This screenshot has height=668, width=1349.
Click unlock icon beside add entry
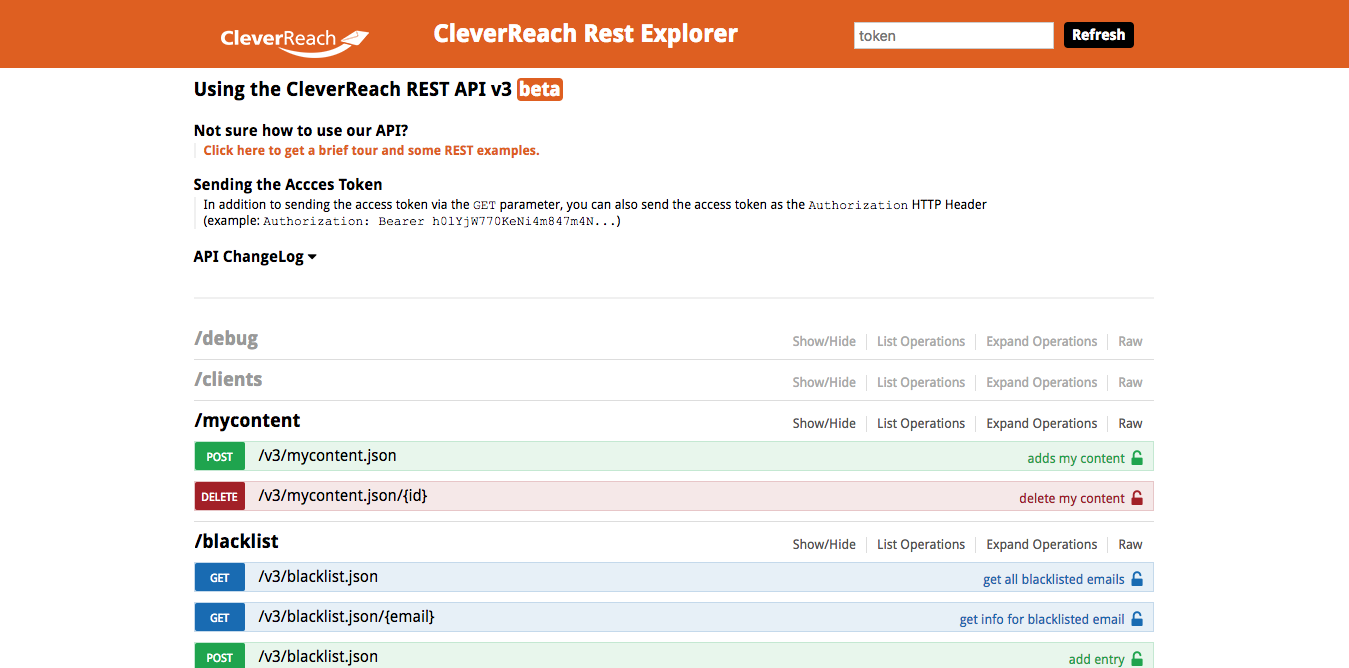pos(1136,659)
